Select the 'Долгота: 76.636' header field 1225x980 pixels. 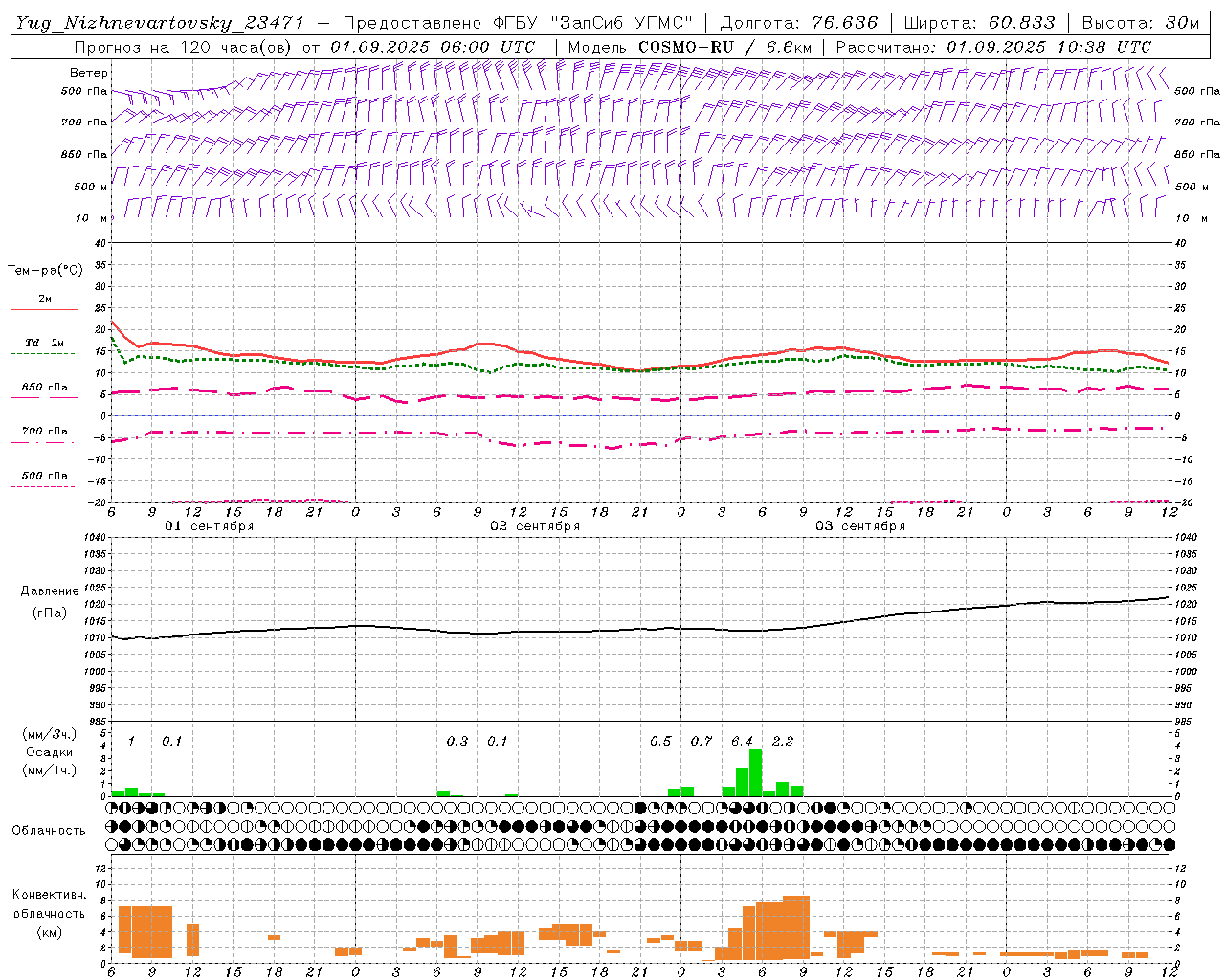798,23
